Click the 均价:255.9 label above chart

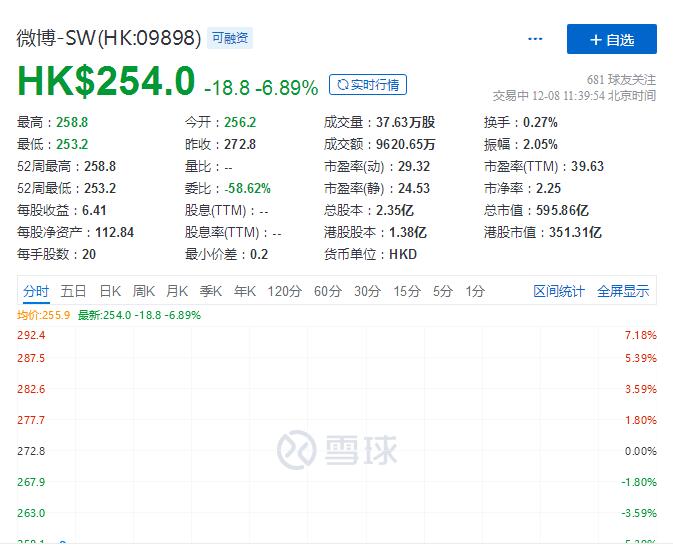click(43, 315)
